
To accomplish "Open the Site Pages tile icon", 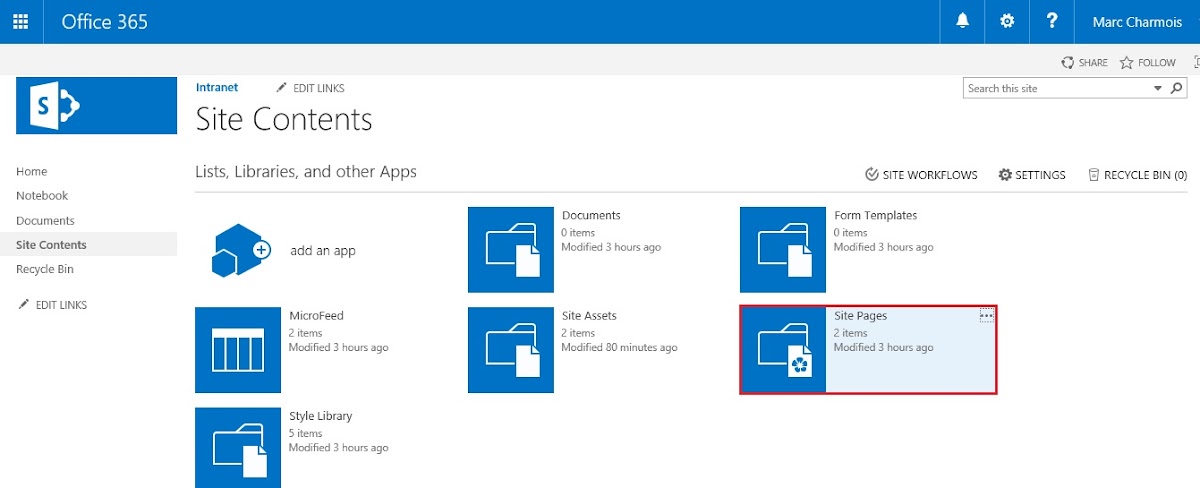I will pyautogui.click(x=783, y=350).
